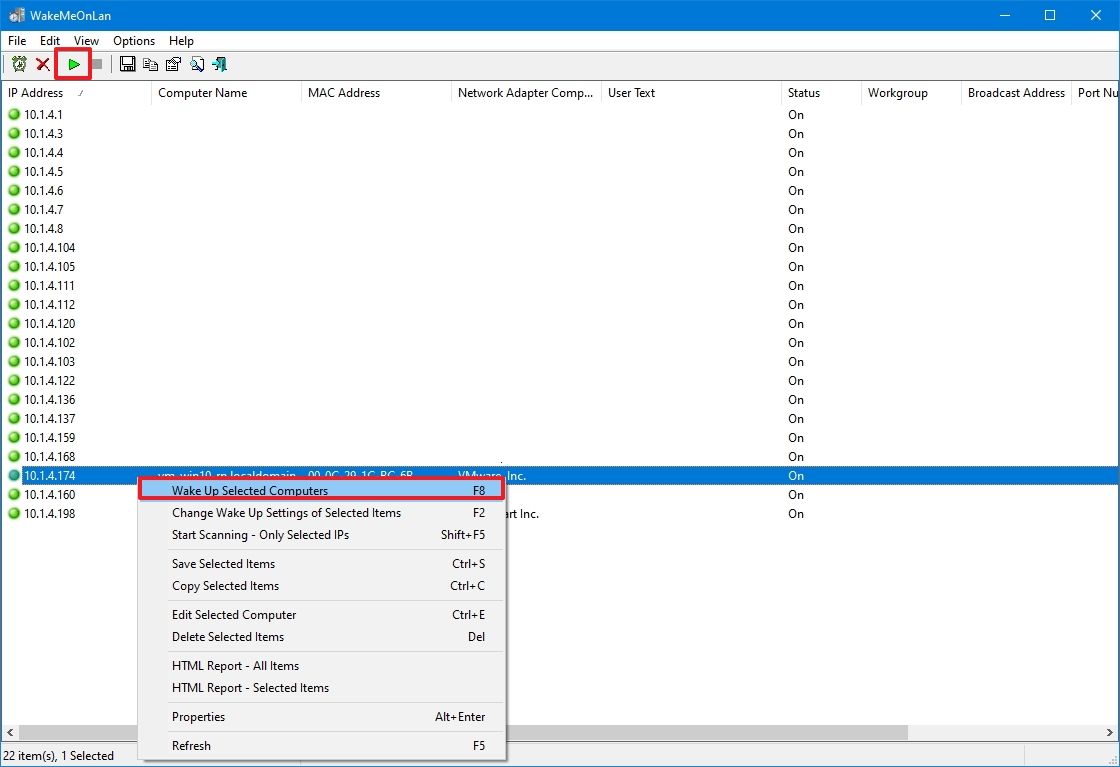Sort by the IP Address column header
The image size is (1120, 767).
point(36,93)
